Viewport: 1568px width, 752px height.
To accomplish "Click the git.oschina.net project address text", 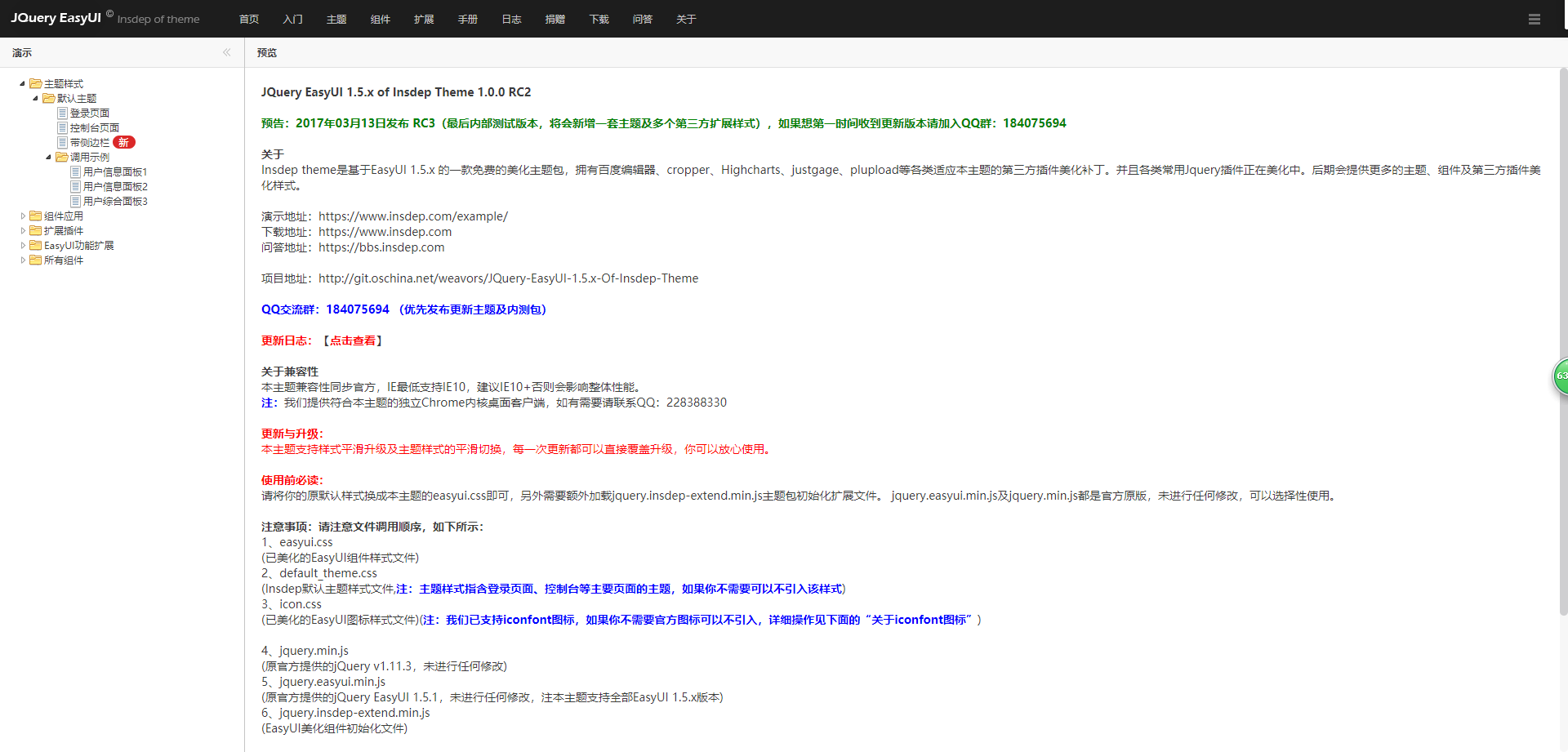I will (x=508, y=278).
